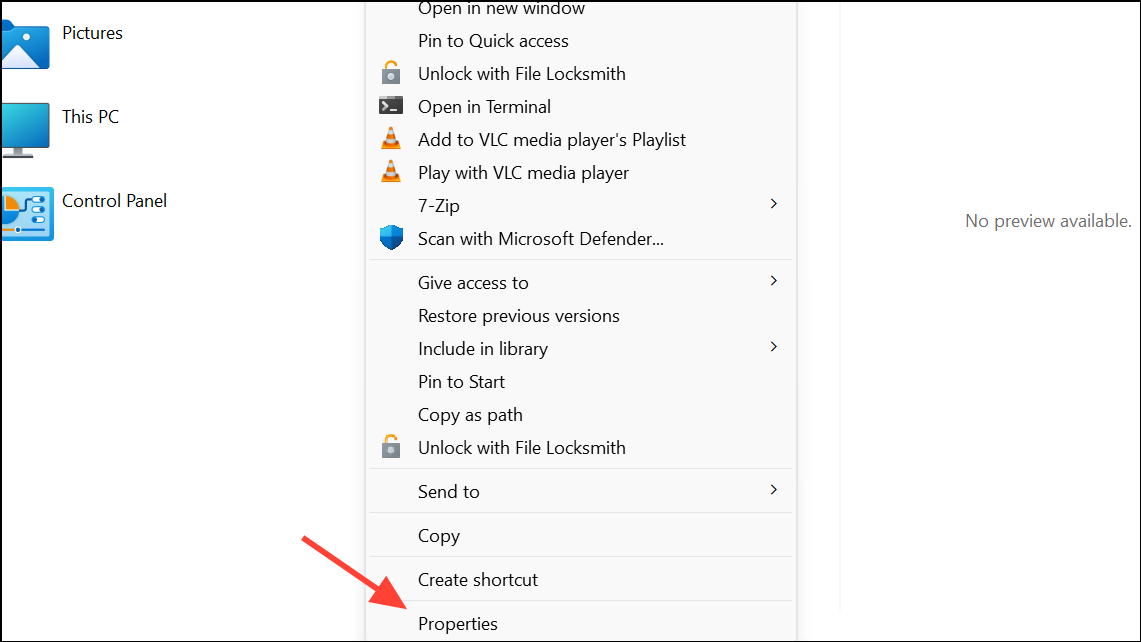The width and height of the screenshot is (1141, 642).
Task: Open the Pictures desktop icon
Action: pyautogui.click(x=92, y=32)
